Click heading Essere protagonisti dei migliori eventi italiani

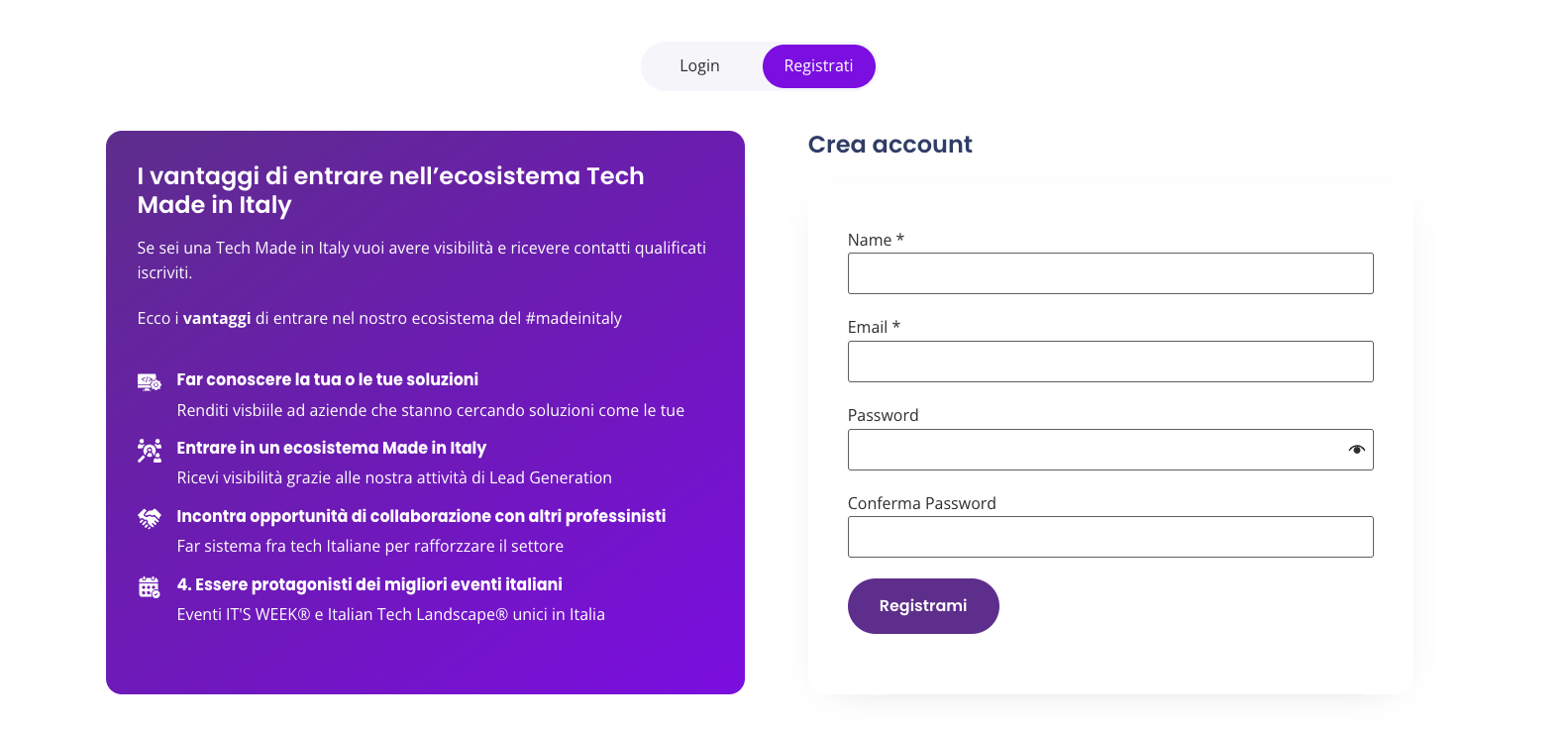369,584
